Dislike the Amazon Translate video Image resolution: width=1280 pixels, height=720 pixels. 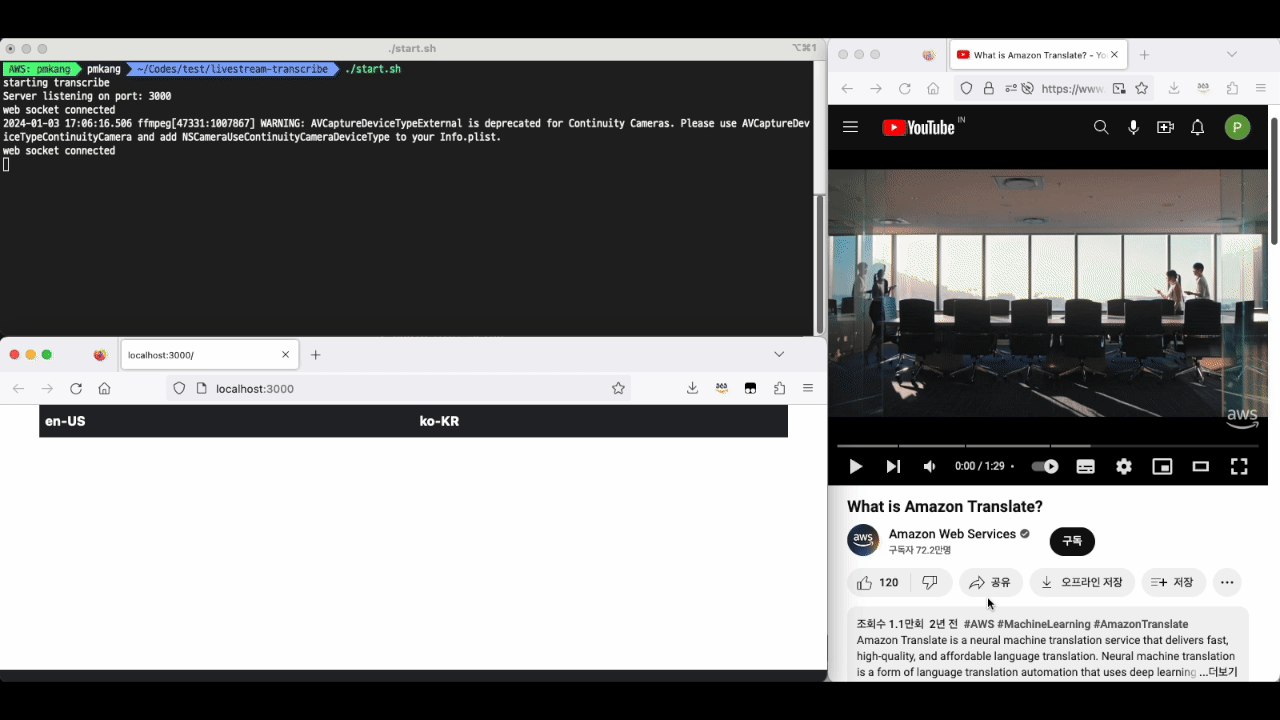coord(930,582)
